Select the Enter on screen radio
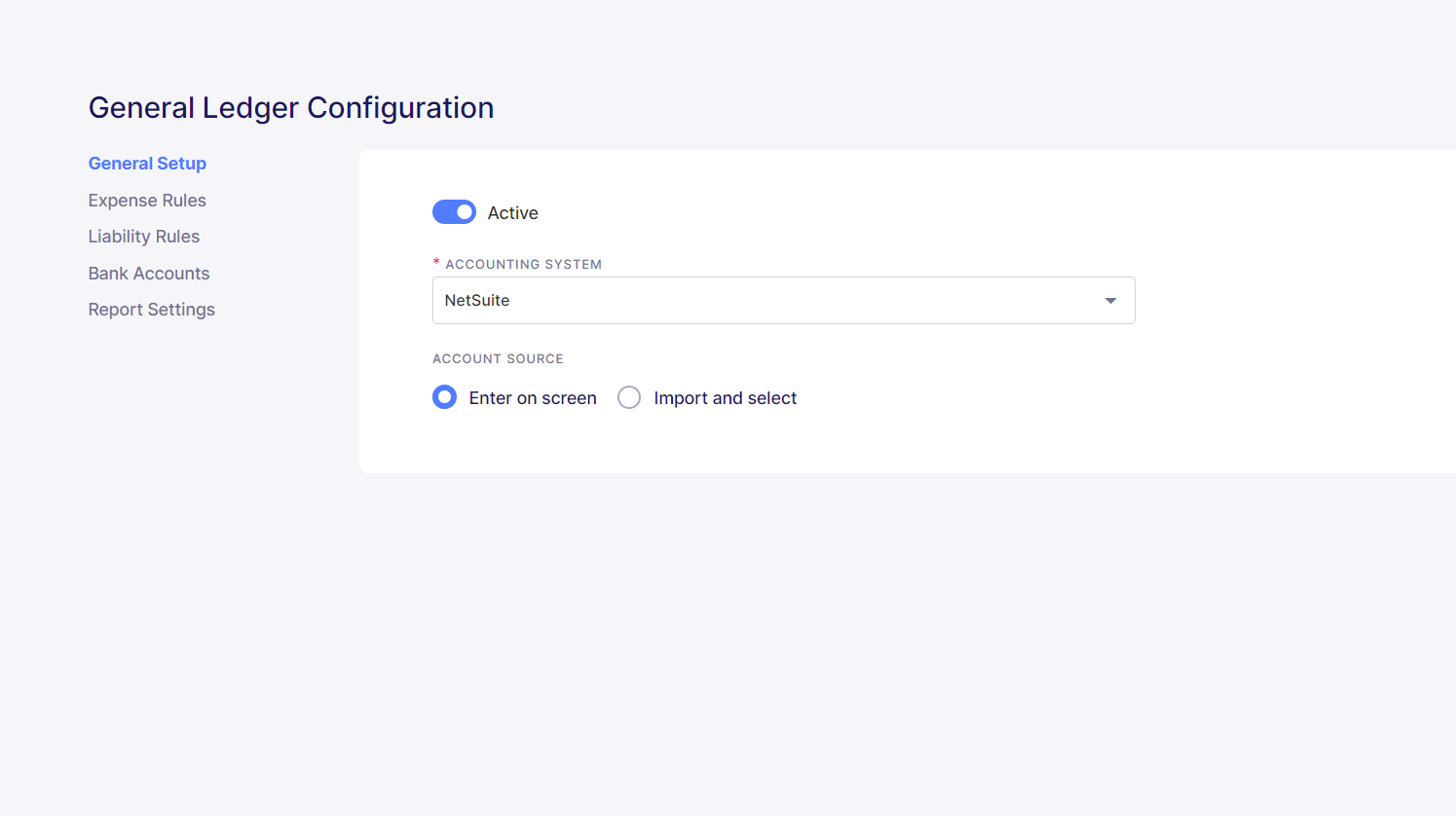Screen dimensions: 1456x816 coord(444,397)
